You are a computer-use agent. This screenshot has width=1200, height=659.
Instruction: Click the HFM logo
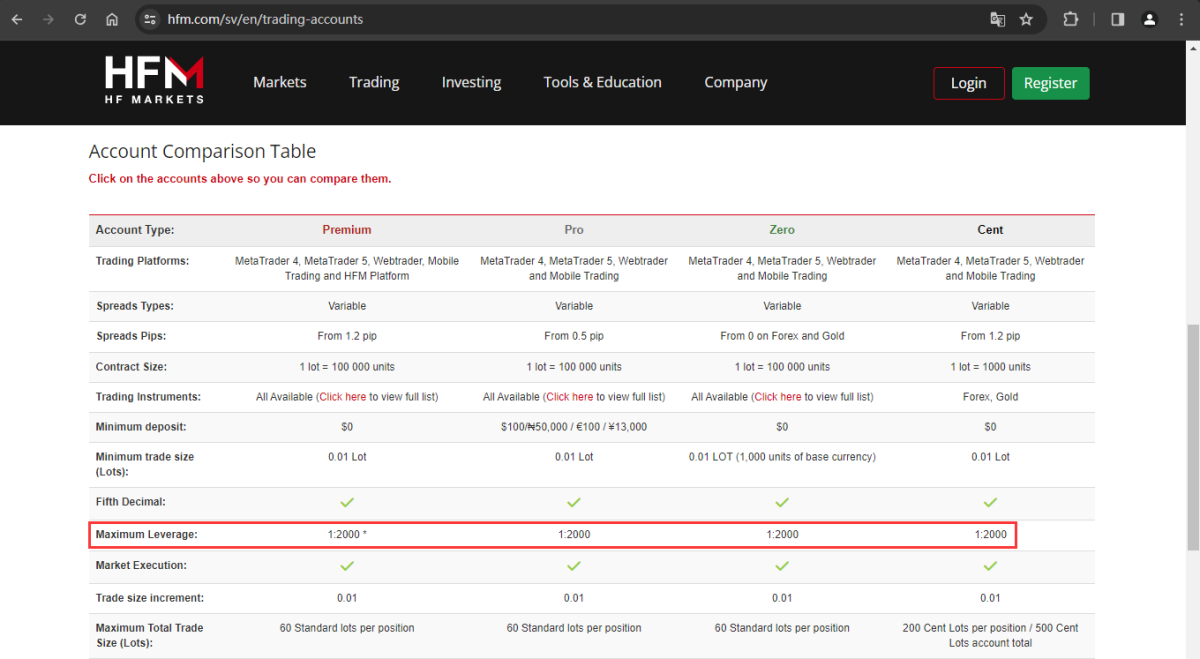click(x=154, y=80)
